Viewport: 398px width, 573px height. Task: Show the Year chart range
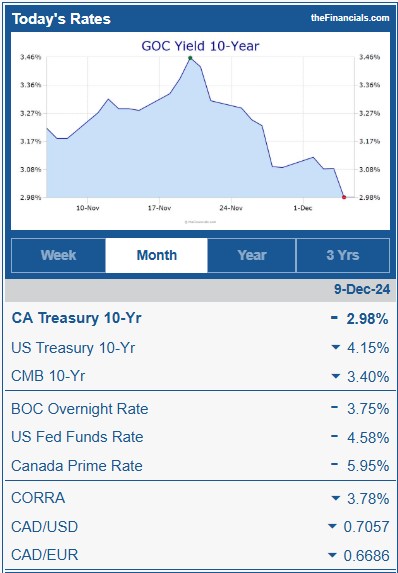point(252,255)
